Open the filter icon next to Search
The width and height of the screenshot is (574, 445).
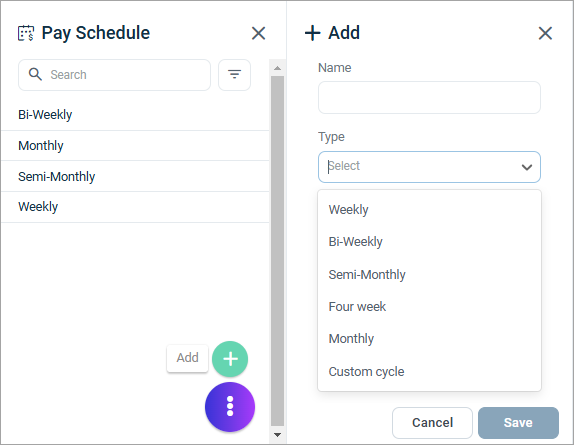235,75
